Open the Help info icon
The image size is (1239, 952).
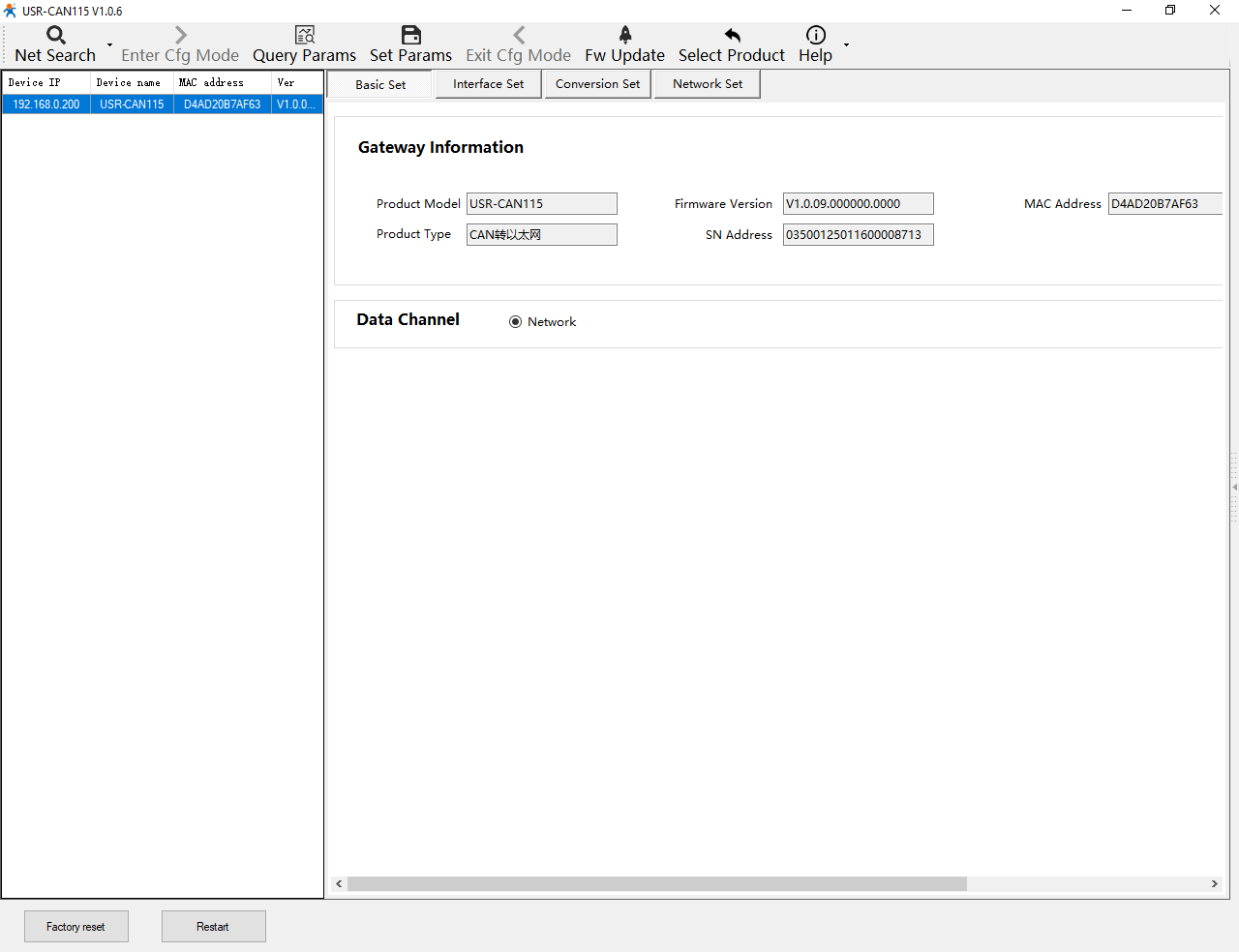pyautogui.click(x=816, y=36)
